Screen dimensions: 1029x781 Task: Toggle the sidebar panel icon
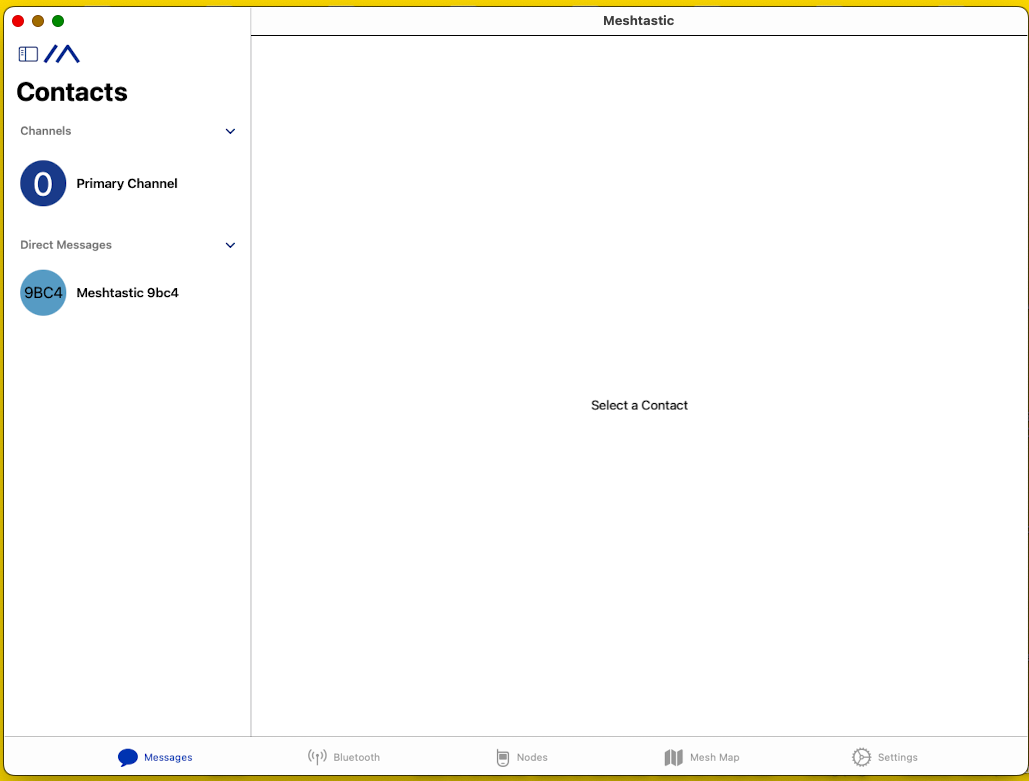coord(28,54)
